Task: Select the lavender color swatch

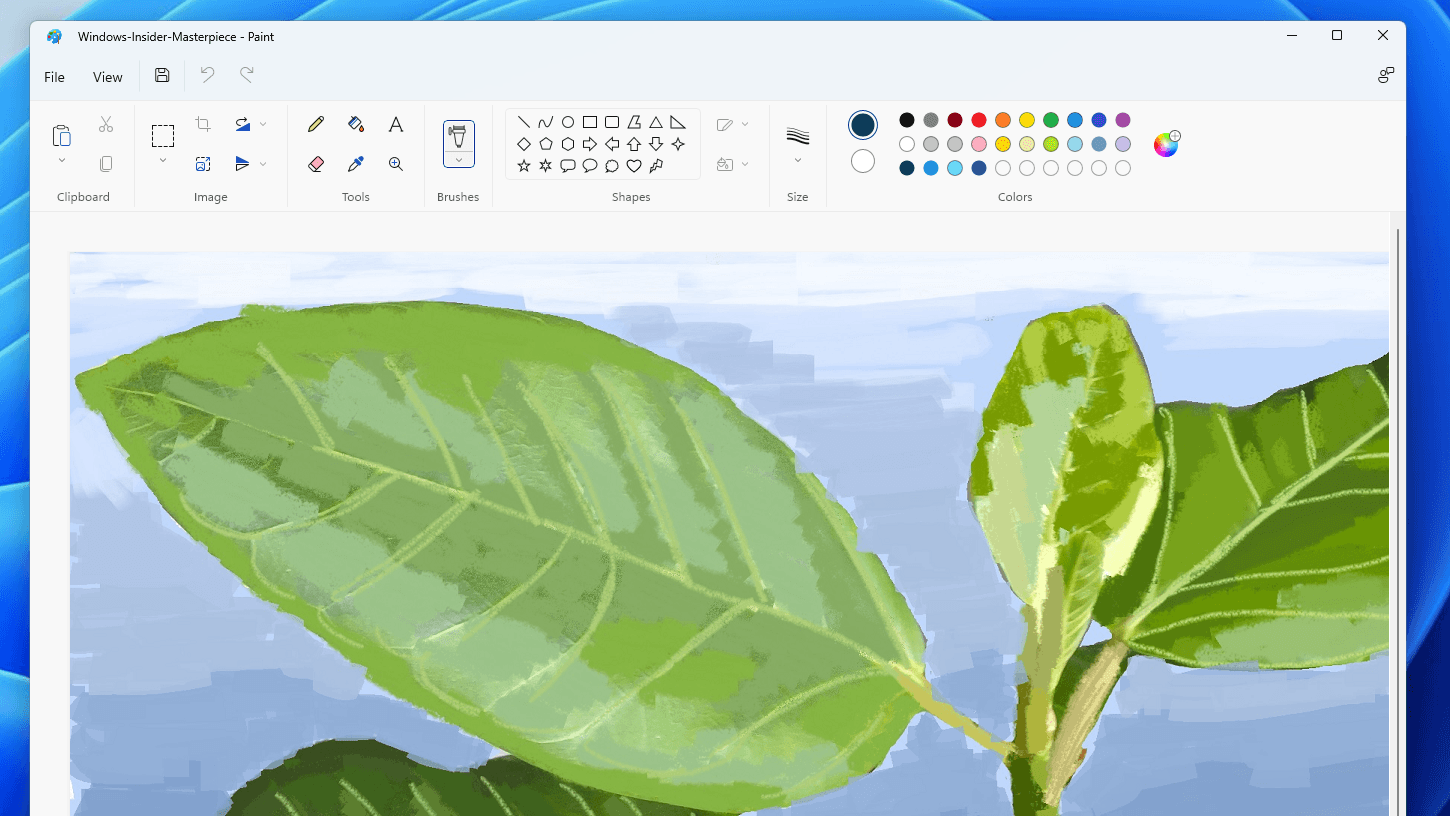Action: [x=1123, y=144]
